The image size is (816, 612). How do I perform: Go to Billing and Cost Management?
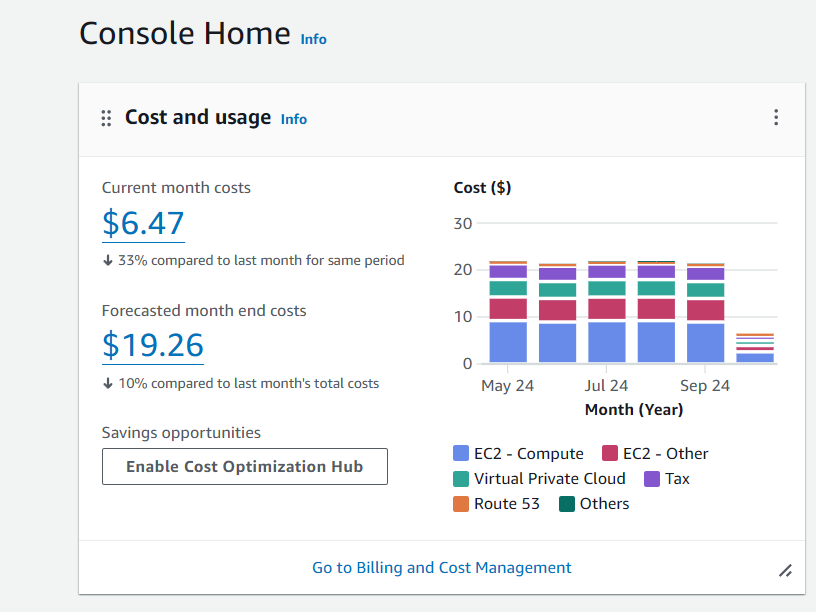tap(441, 567)
